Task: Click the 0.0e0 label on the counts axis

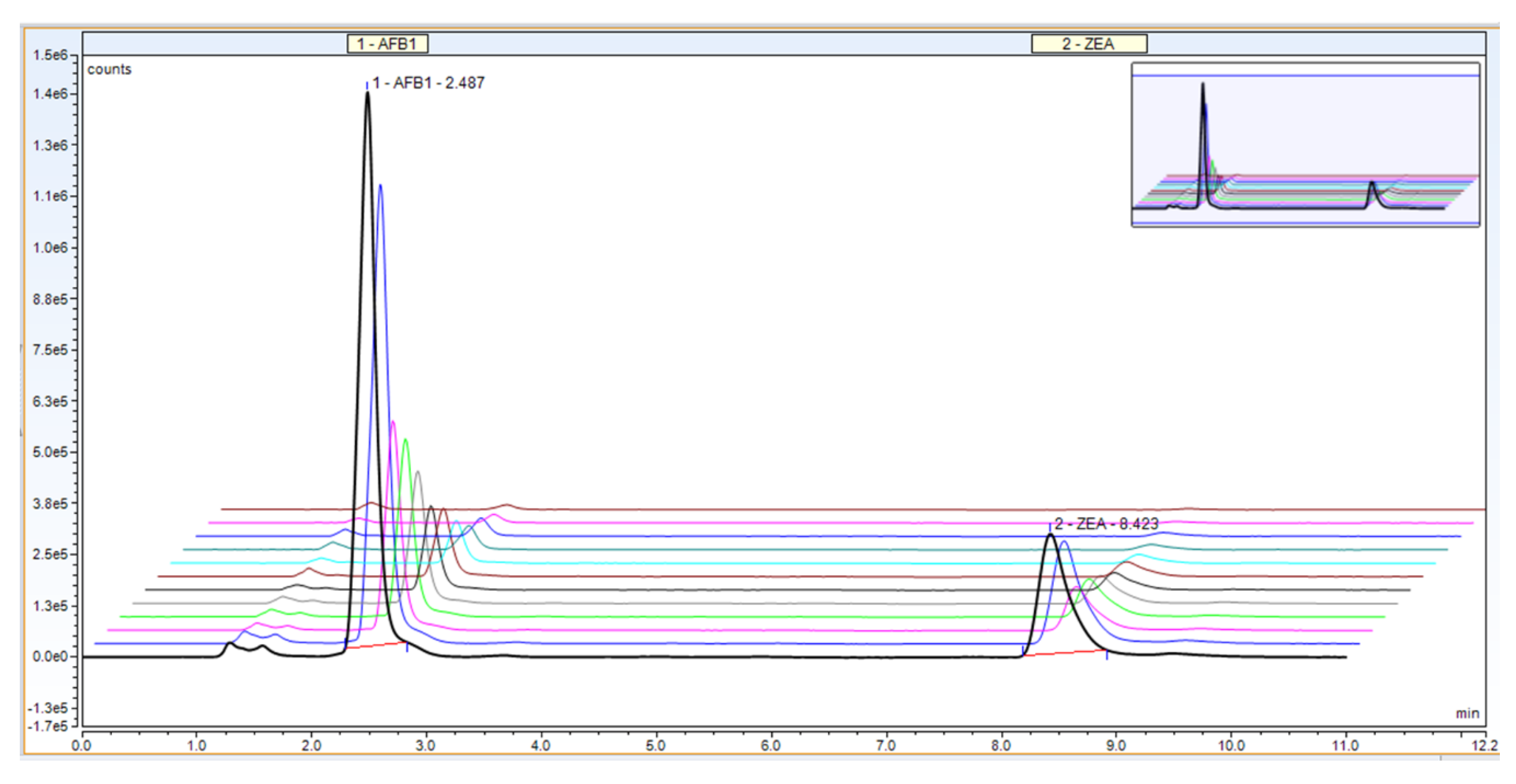Action: tap(50, 656)
